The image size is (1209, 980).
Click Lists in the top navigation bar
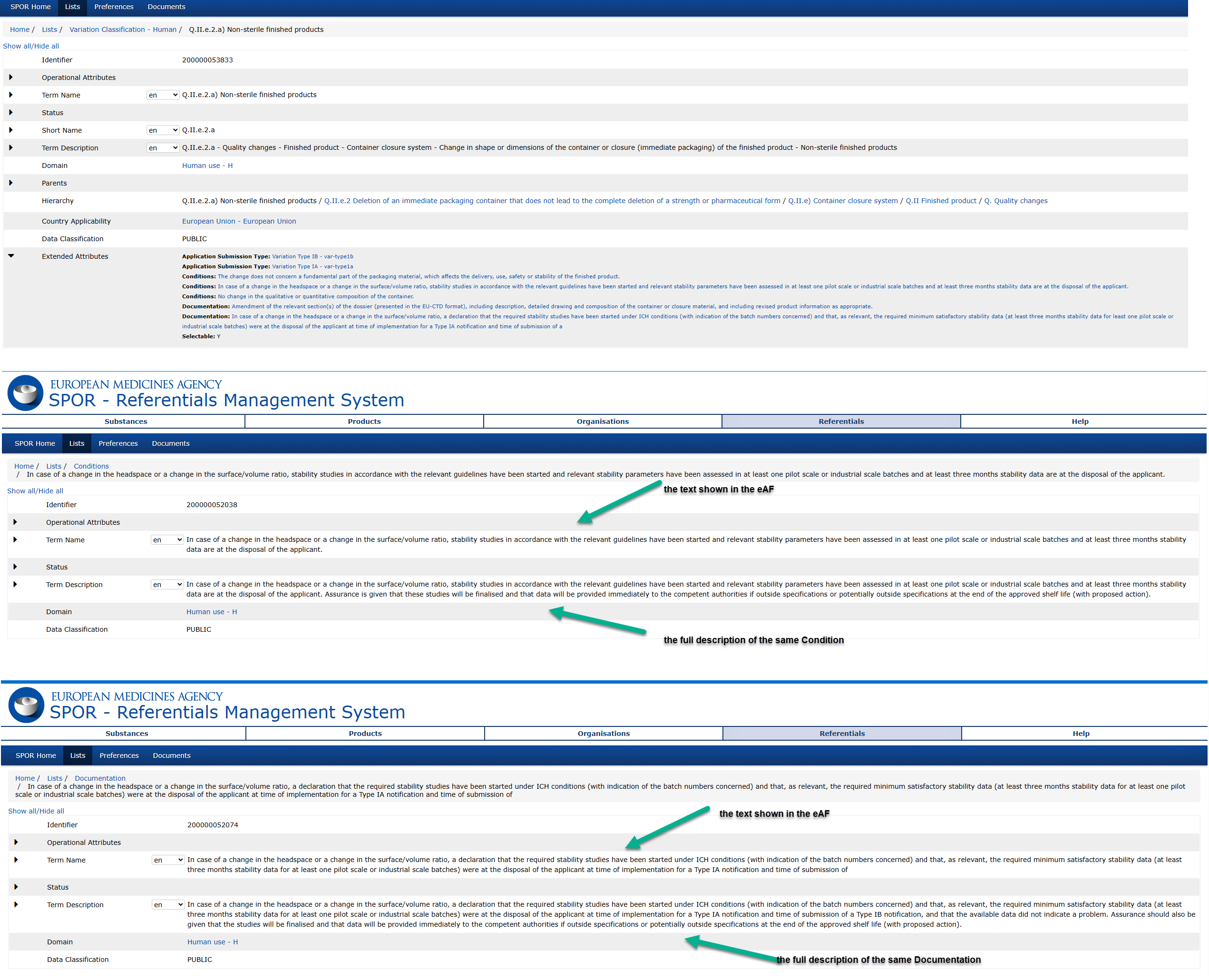72,7
